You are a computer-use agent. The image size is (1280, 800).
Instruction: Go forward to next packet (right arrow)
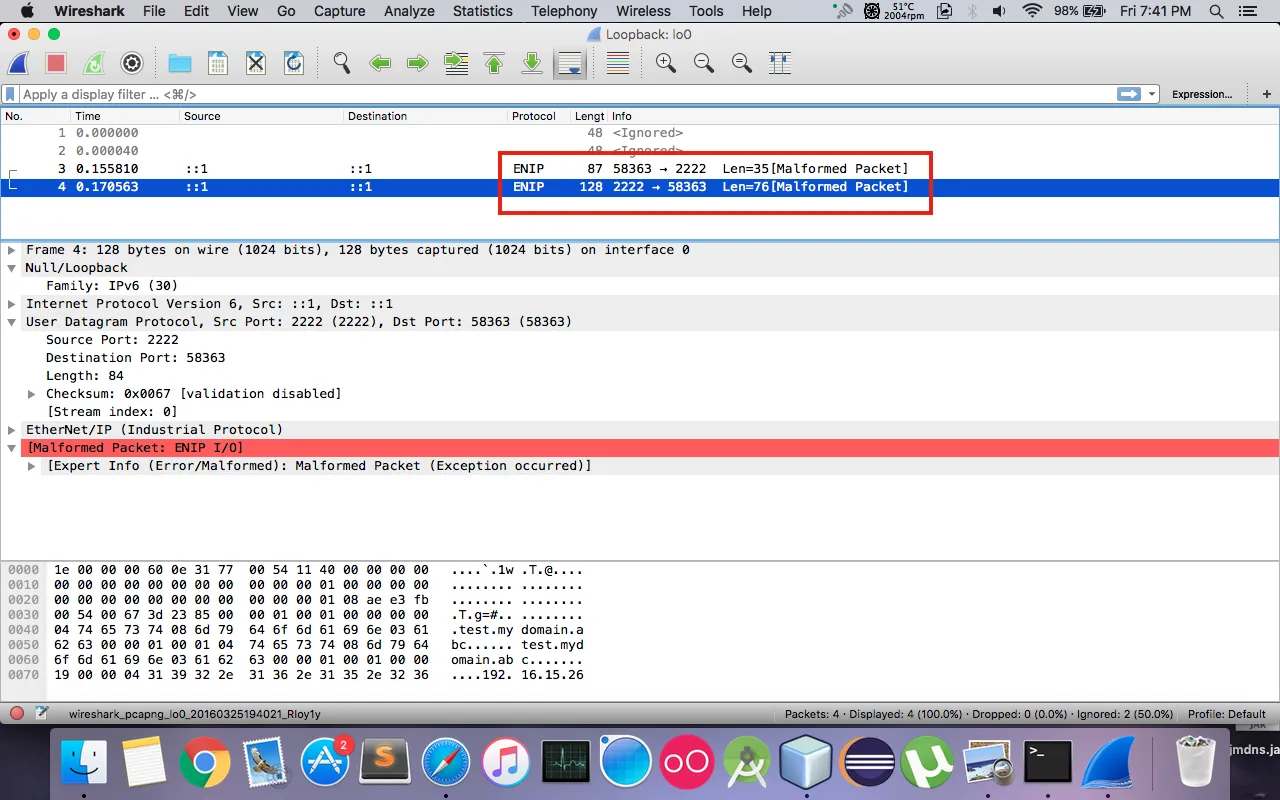pyautogui.click(x=418, y=63)
